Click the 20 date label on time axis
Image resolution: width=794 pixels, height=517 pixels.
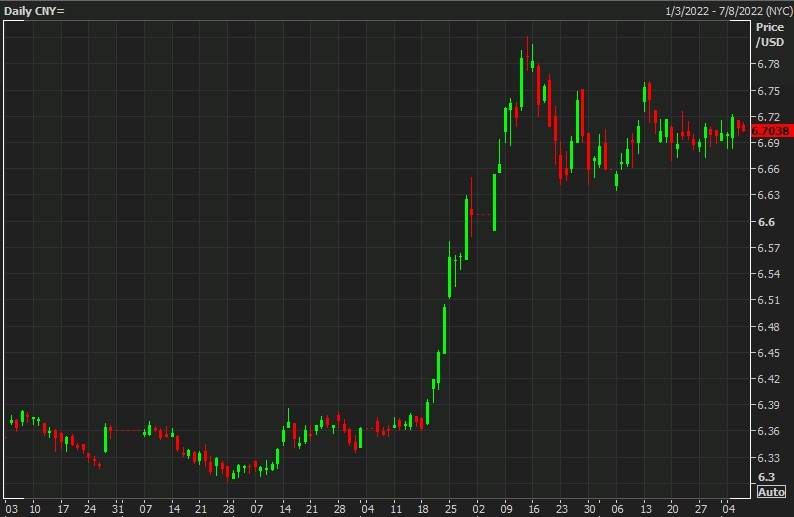672,509
